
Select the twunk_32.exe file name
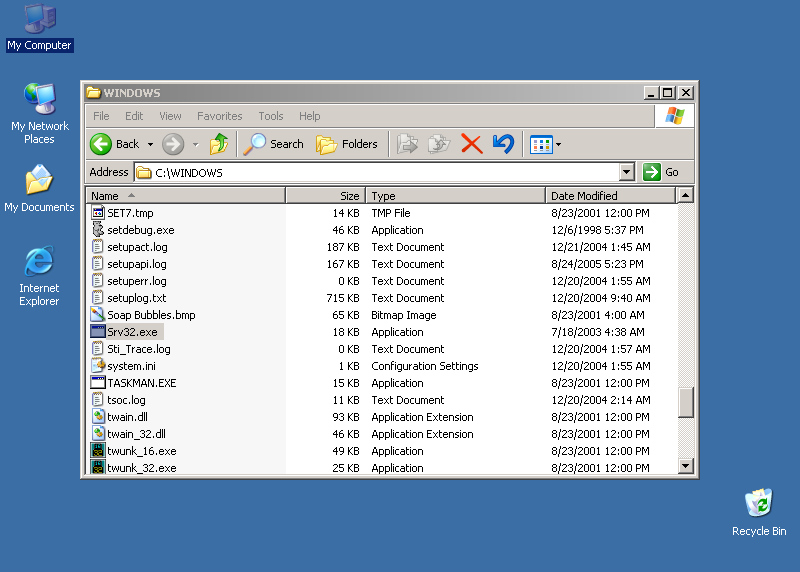point(142,467)
